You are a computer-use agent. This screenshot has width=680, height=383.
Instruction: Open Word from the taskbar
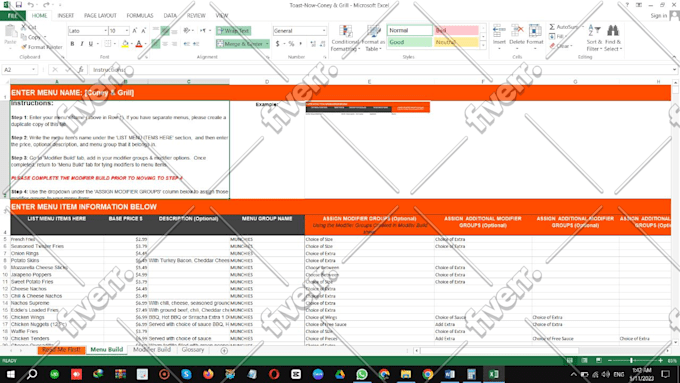tap(450, 374)
